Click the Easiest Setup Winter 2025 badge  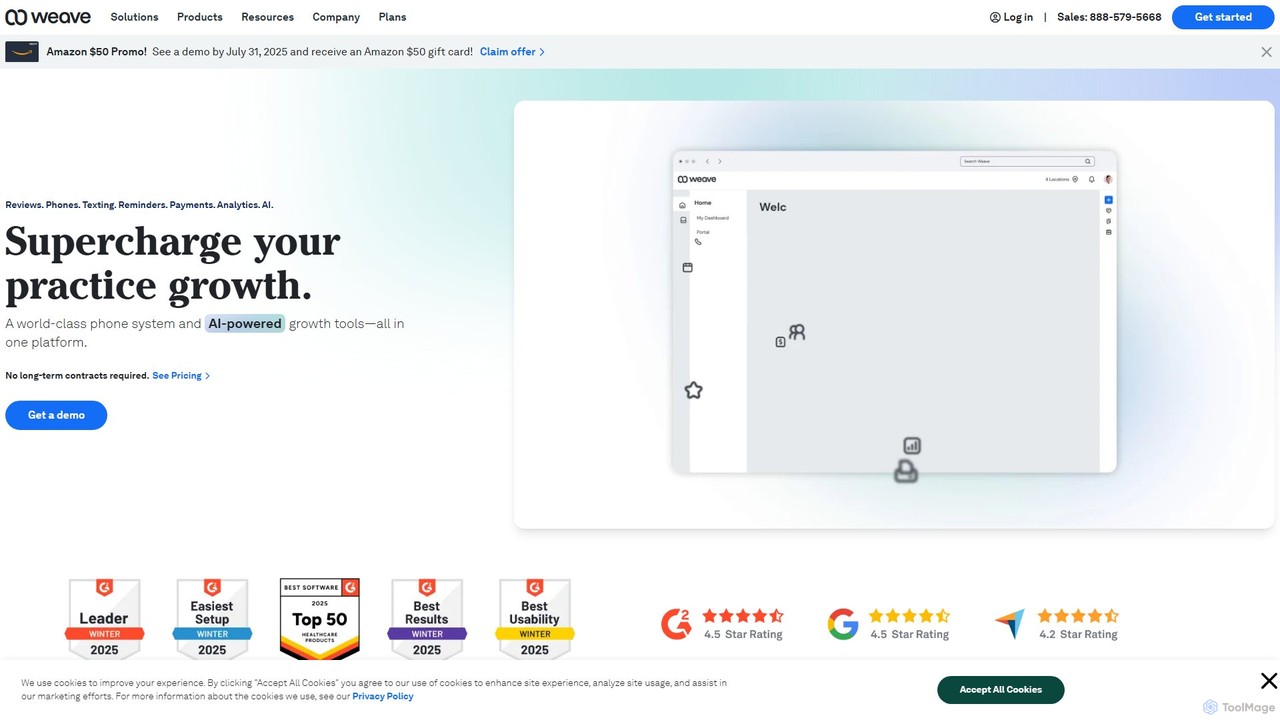(212, 619)
